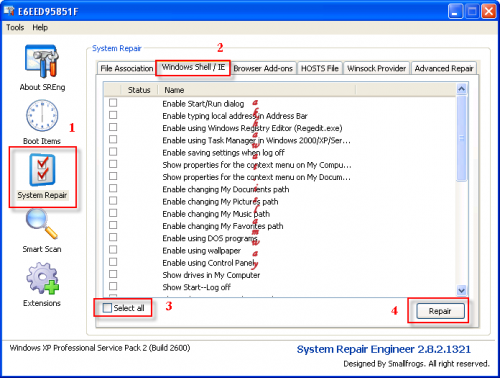Check Enable typing local address in Address Bar
This screenshot has height=378, width=500.
coord(113,115)
